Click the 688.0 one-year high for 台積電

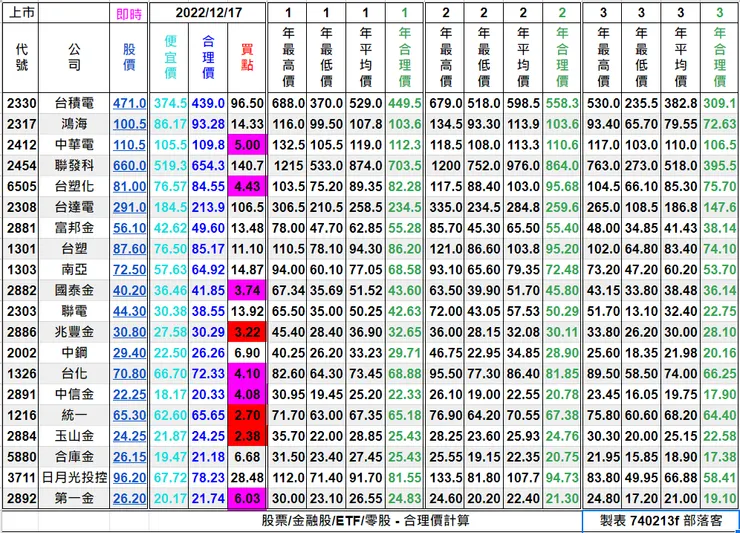(288, 103)
